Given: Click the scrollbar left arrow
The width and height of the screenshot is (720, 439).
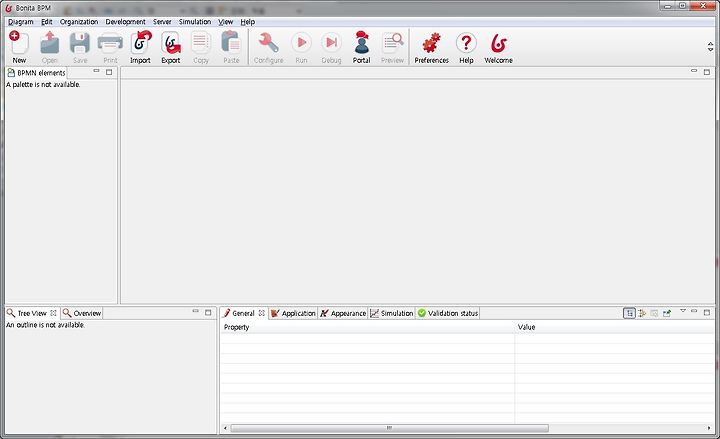Looking at the screenshot, I should (225, 428).
